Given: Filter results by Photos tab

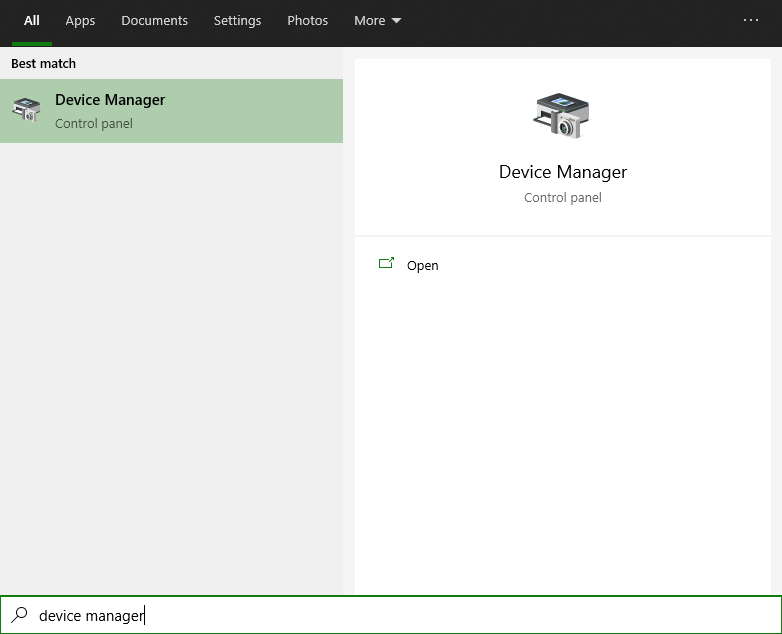Looking at the screenshot, I should click(307, 21).
